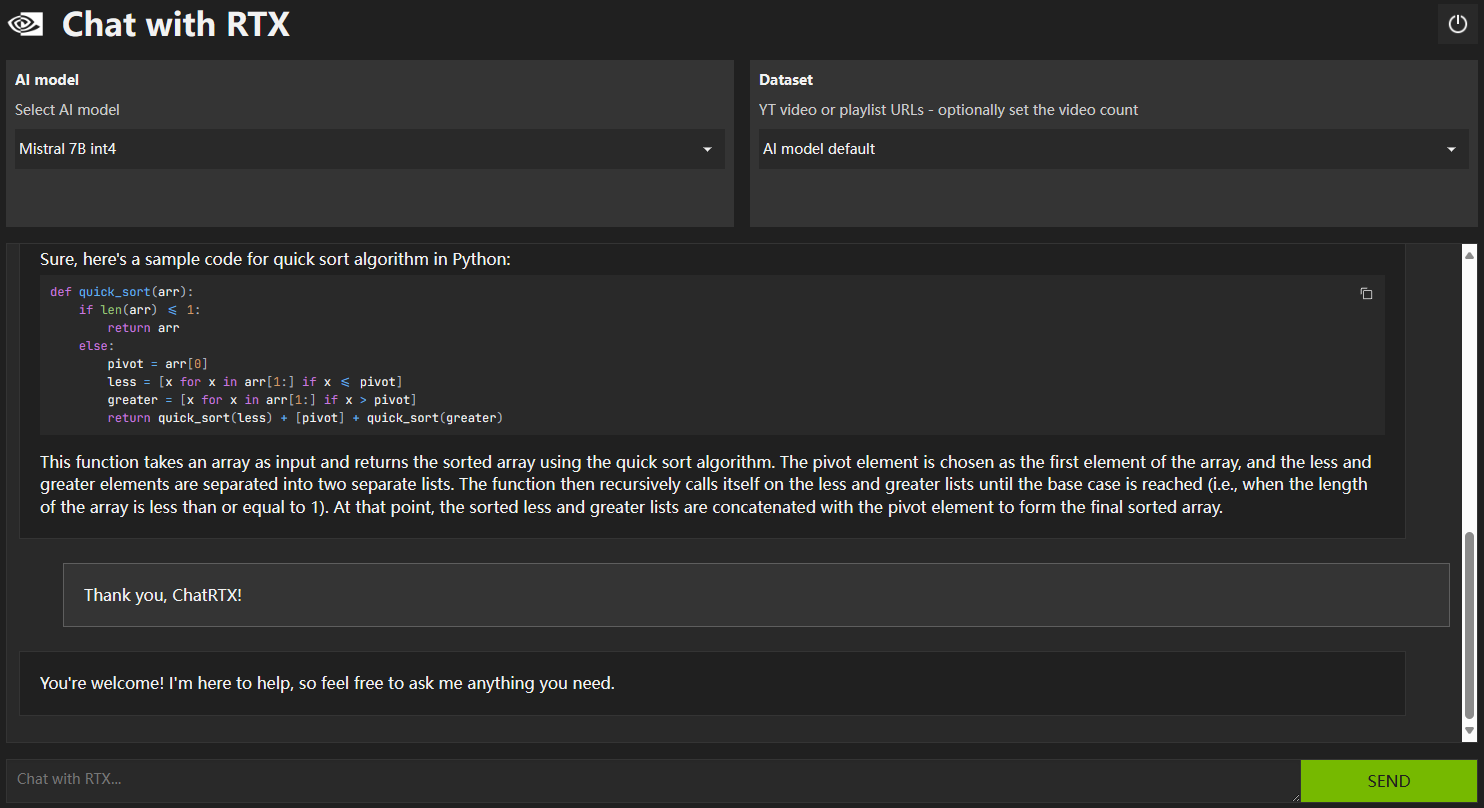Click the "Dataset" panel heading
Viewport: 1484px width, 808px height.
pyautogui.click(x=786, y=80)
